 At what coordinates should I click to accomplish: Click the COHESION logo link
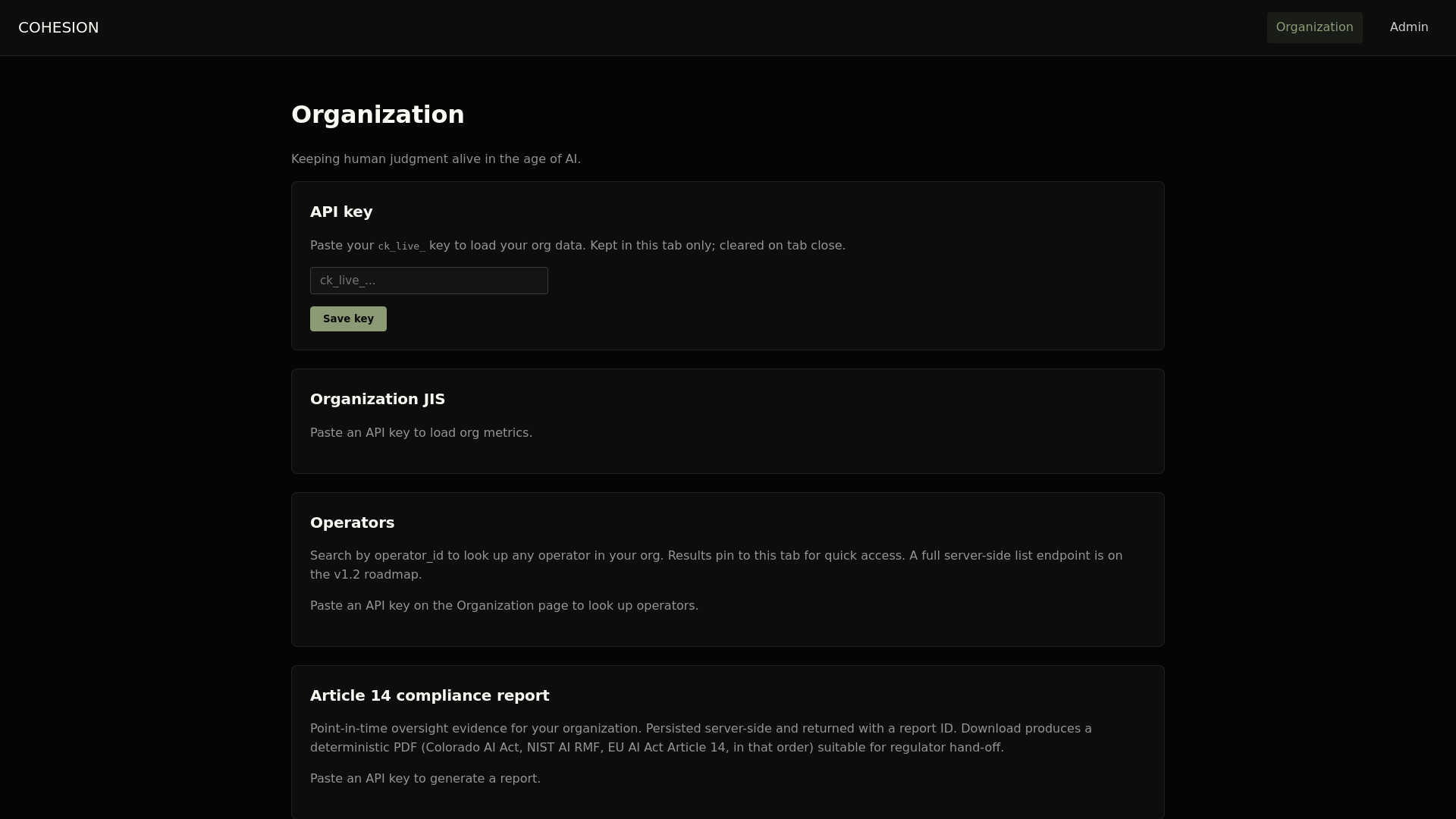click(x=58, y=27)
